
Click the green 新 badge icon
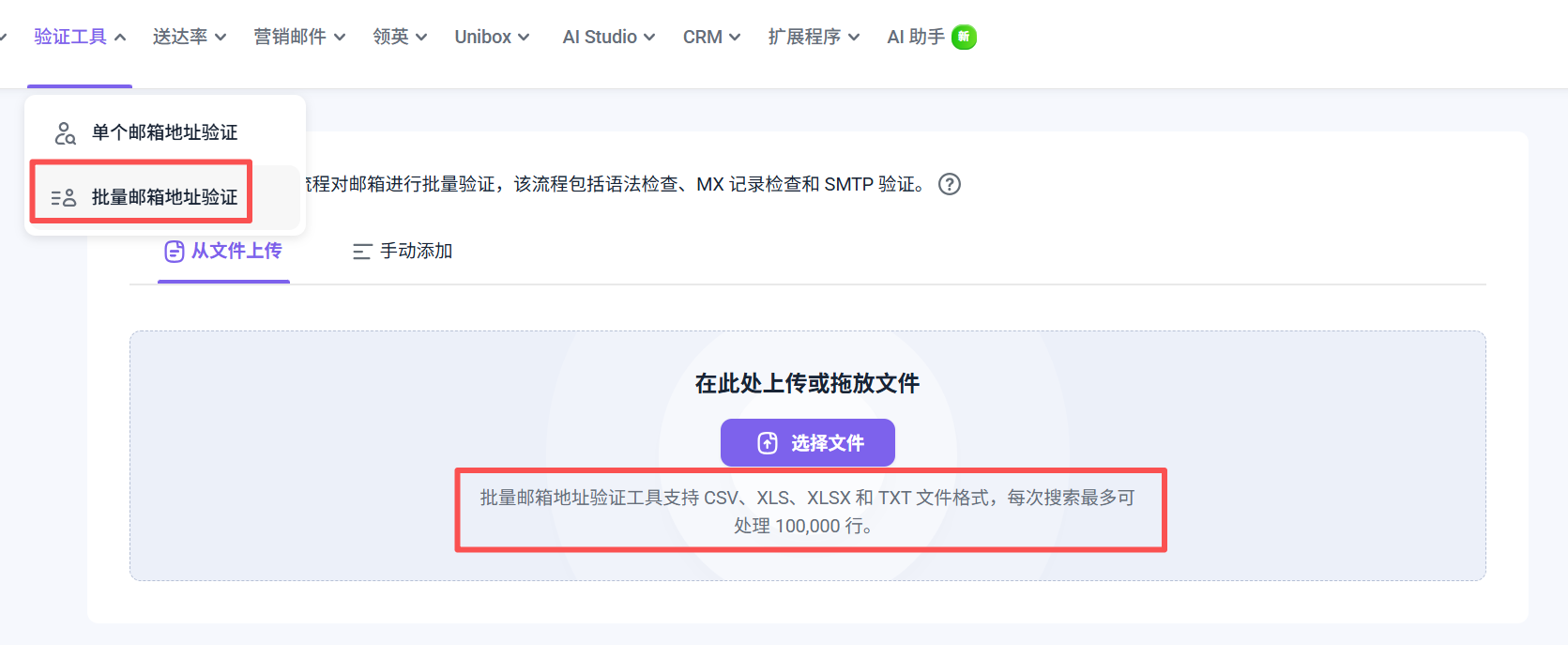coord(964,37)
